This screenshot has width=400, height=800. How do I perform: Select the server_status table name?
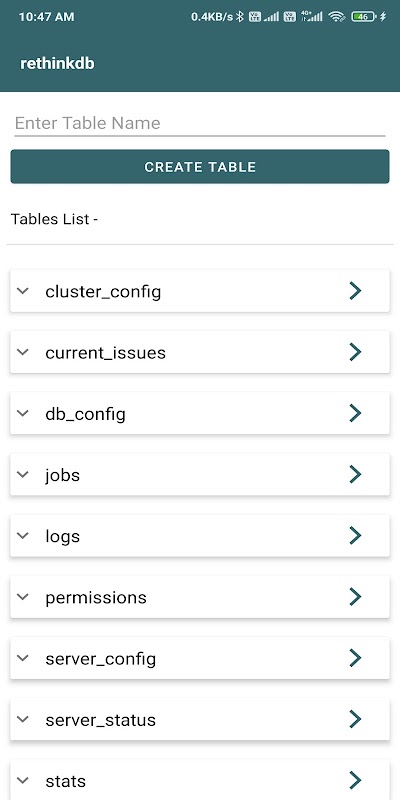pyautogui.click(x=101, y=720)
